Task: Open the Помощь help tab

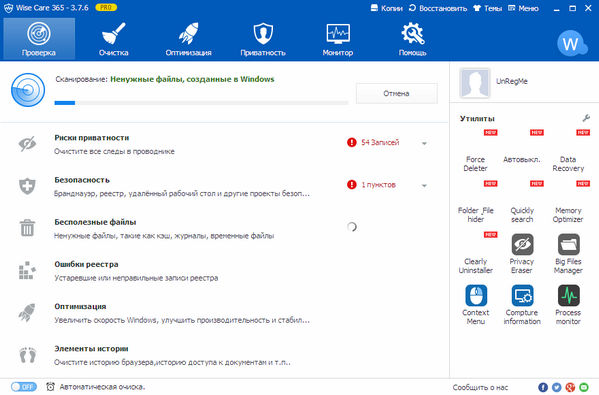Action: (x=413, y=39)
